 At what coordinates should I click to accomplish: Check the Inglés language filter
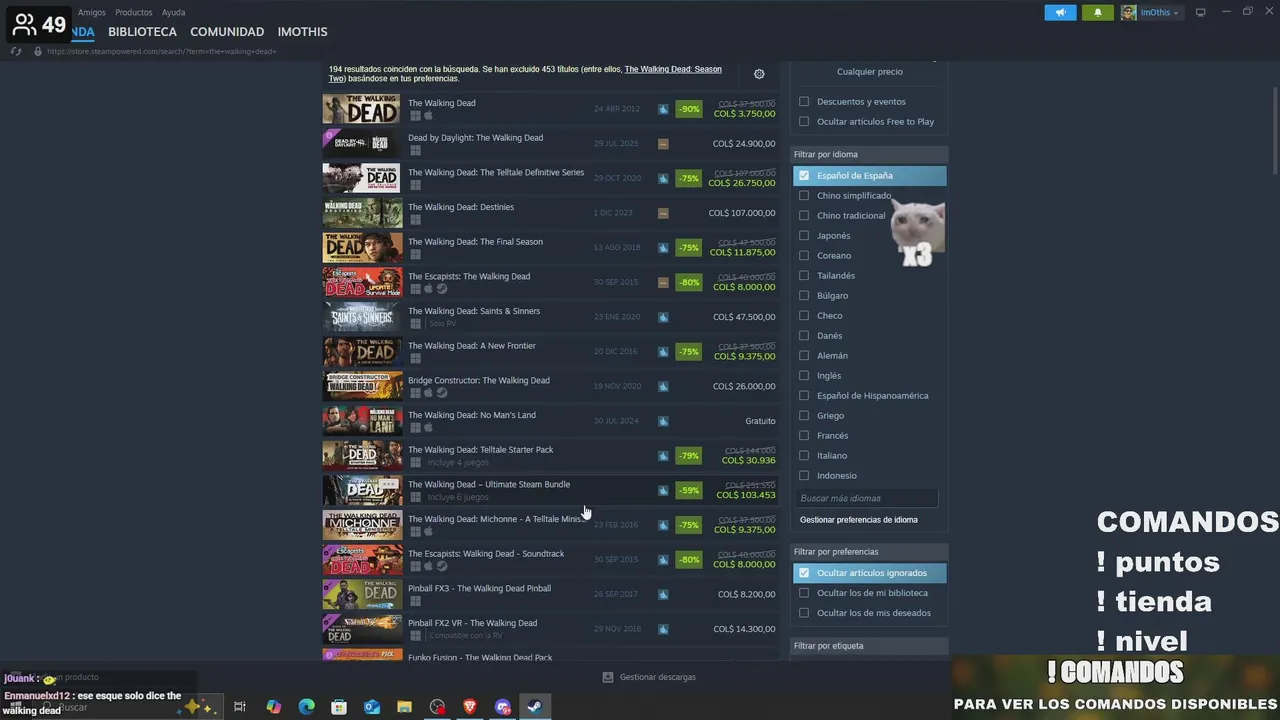804,375
